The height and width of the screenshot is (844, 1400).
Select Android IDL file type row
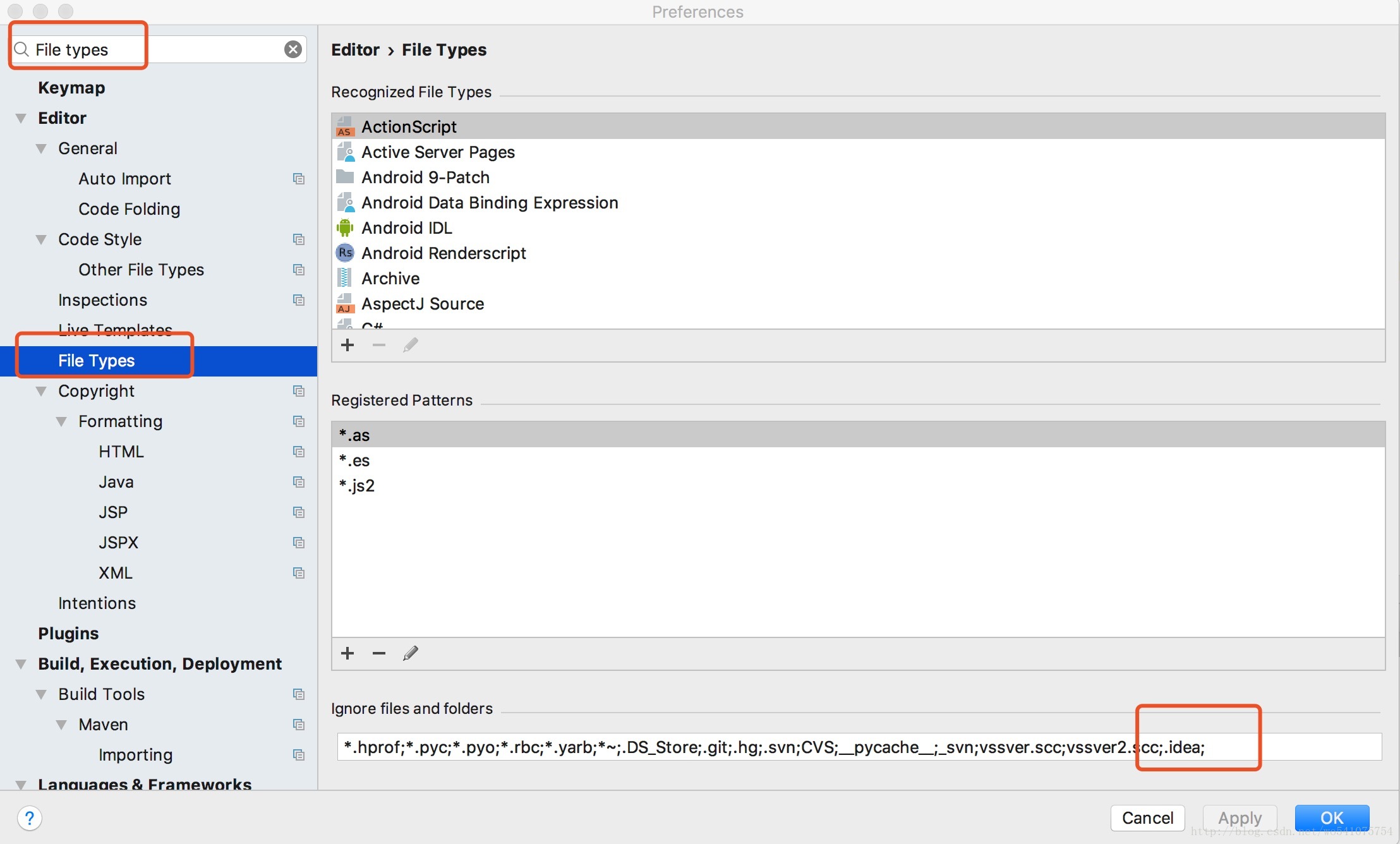(x=858, y=227)
